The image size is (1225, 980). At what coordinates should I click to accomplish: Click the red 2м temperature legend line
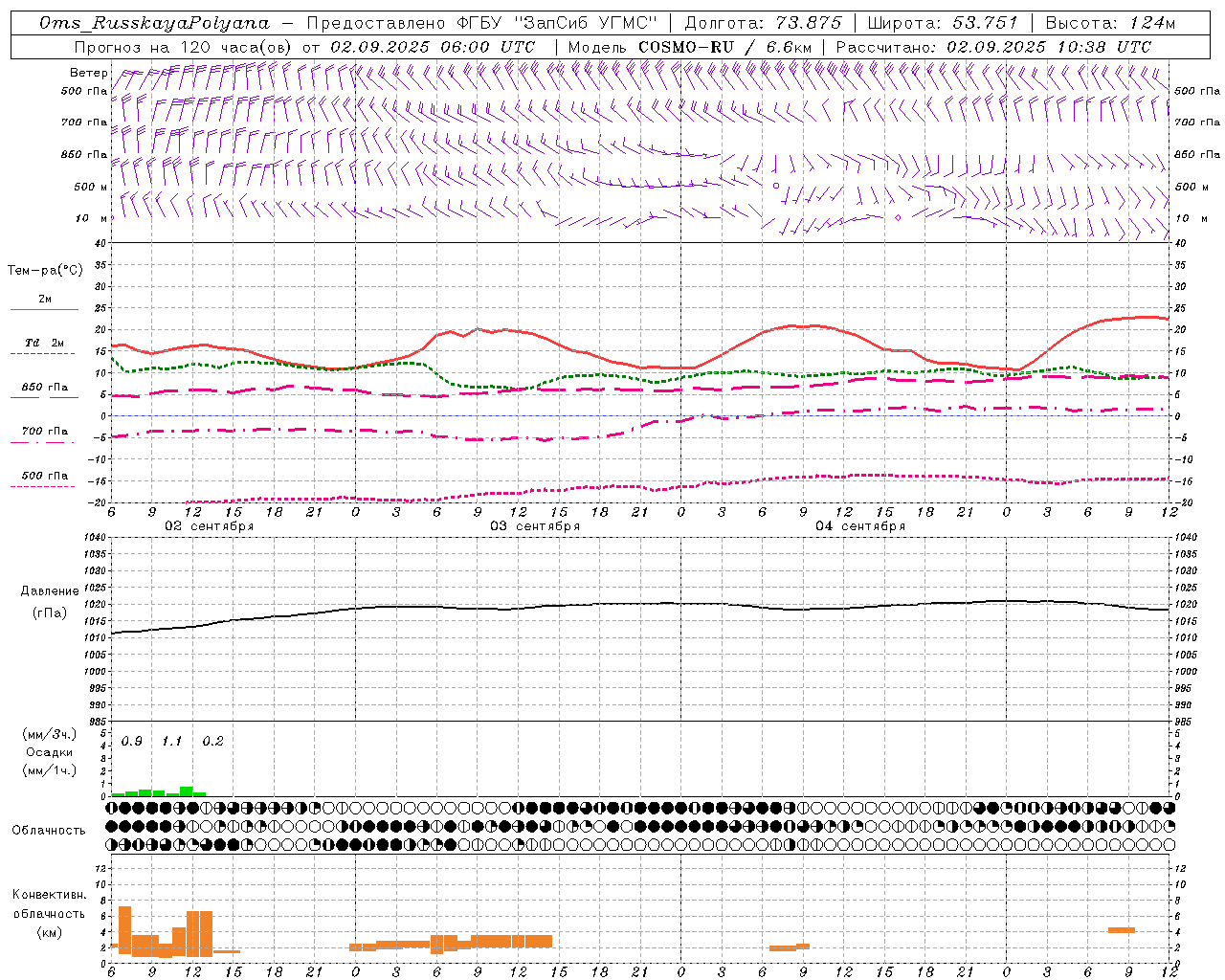click(x=44, y=309)
